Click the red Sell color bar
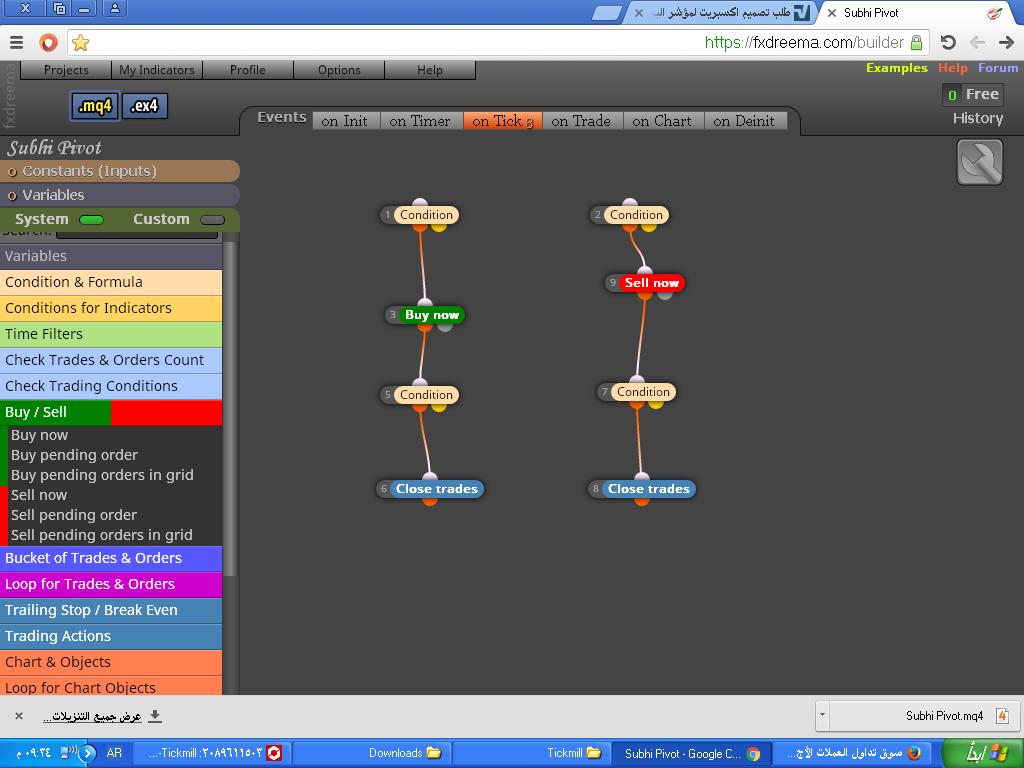1024x768 pixels. [x=166, y=412]
